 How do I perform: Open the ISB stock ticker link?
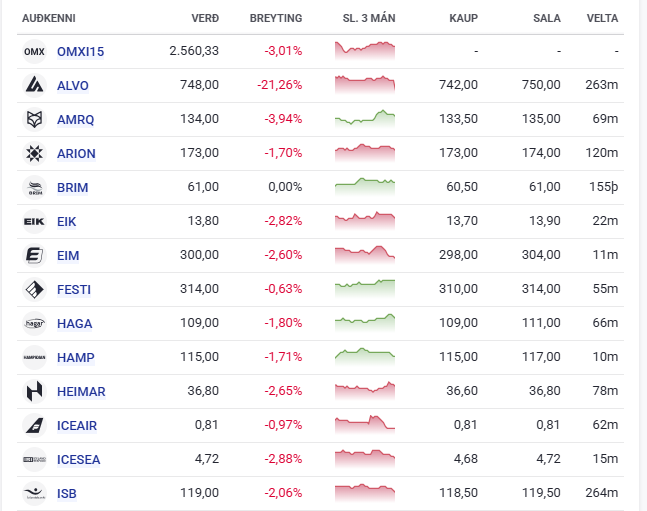pos(67,493)
